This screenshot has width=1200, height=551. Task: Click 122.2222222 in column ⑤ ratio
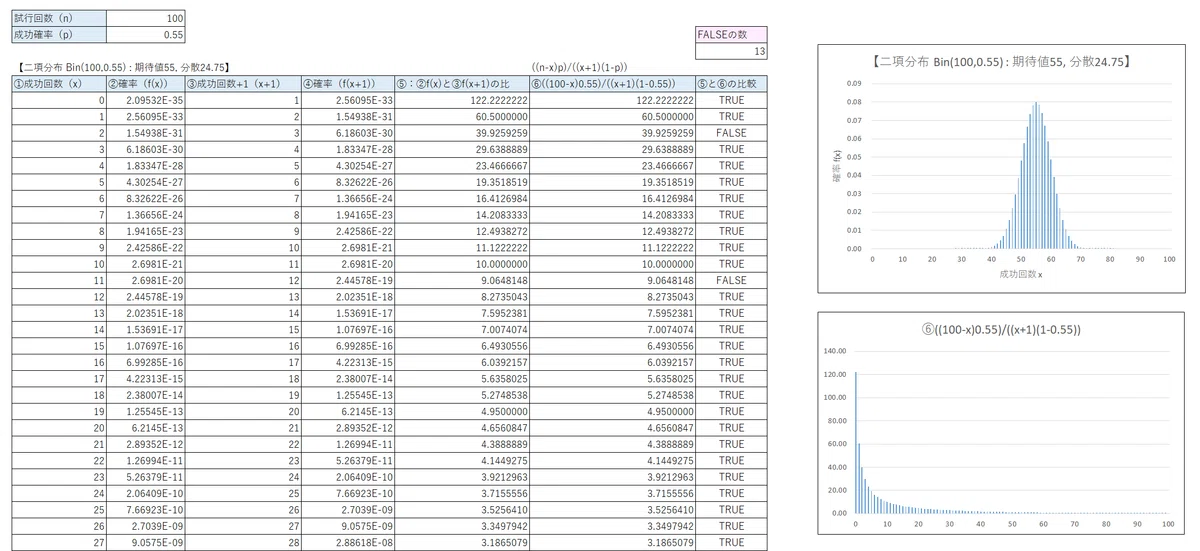click(x=462, y=101)
